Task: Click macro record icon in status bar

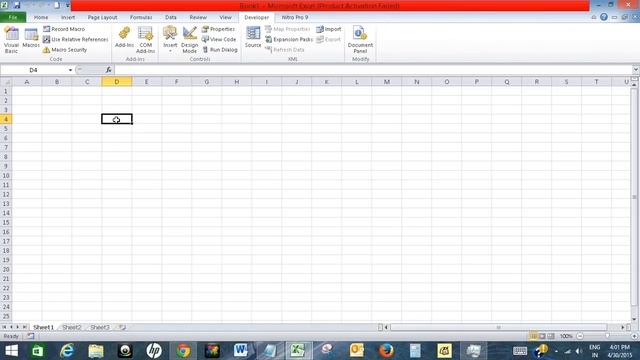Action: (x=31, y=336)
